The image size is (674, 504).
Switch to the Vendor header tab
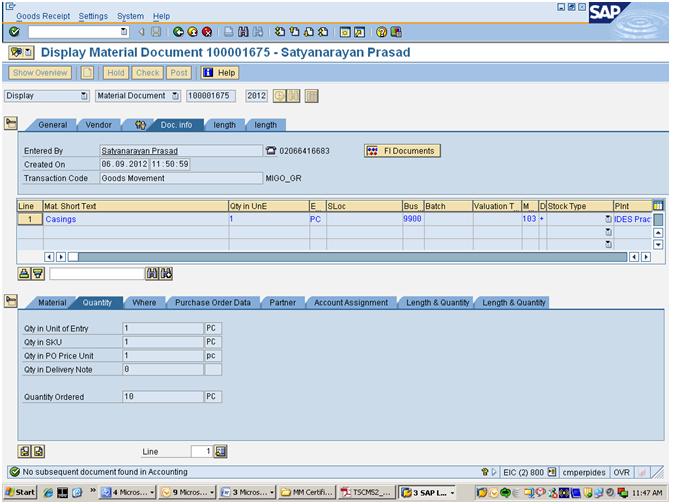pos(98,125)
